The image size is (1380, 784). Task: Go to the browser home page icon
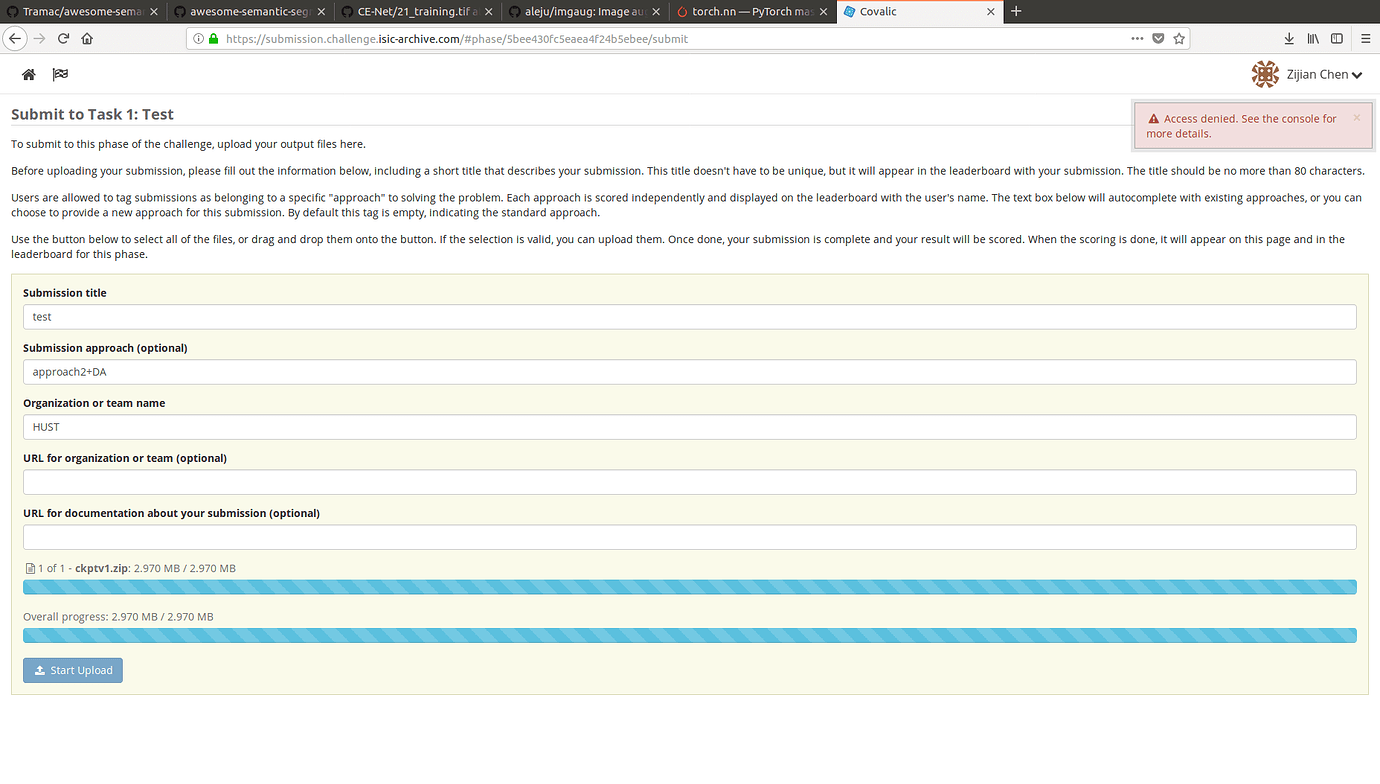coord(87,39)
